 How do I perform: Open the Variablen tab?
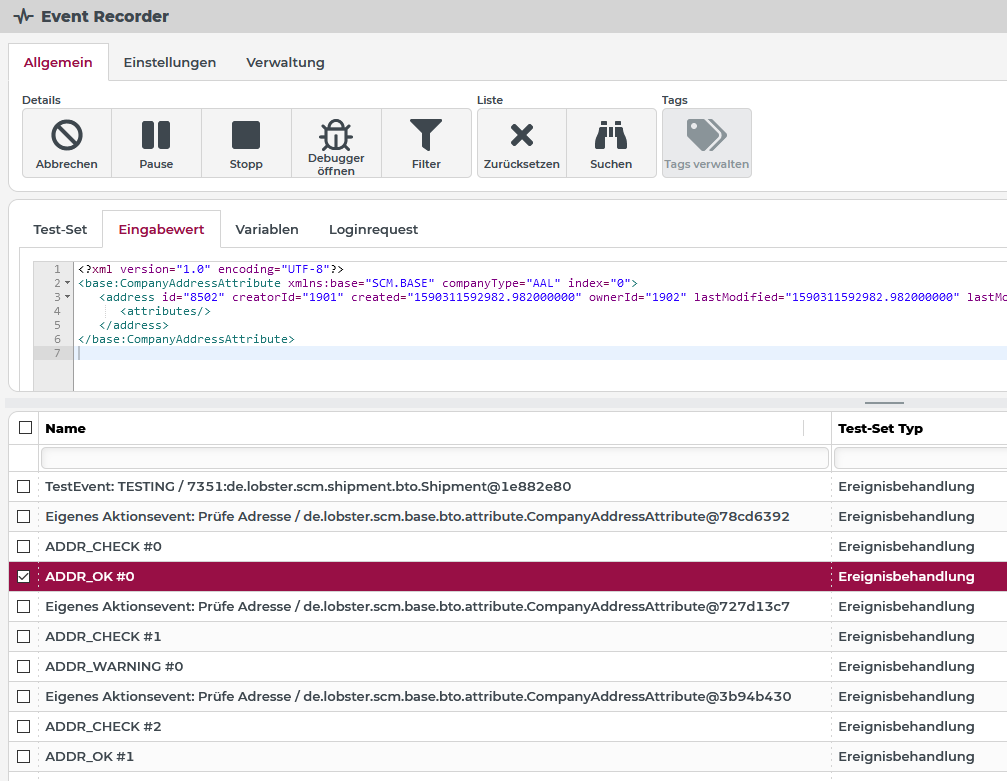(x=267, y=229)
